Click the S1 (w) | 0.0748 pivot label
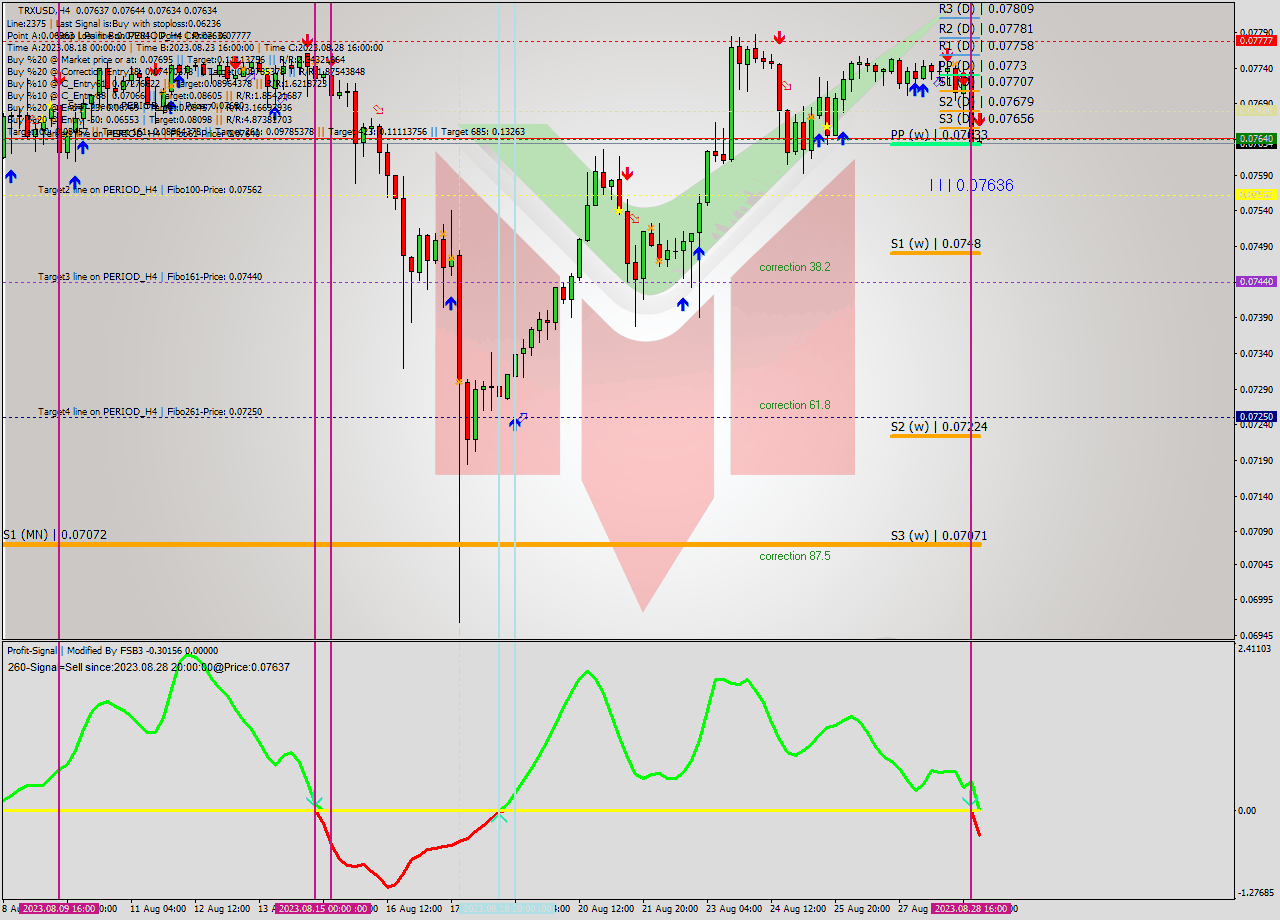Screen dimensions: 1280x920 (x=936, y=243)
